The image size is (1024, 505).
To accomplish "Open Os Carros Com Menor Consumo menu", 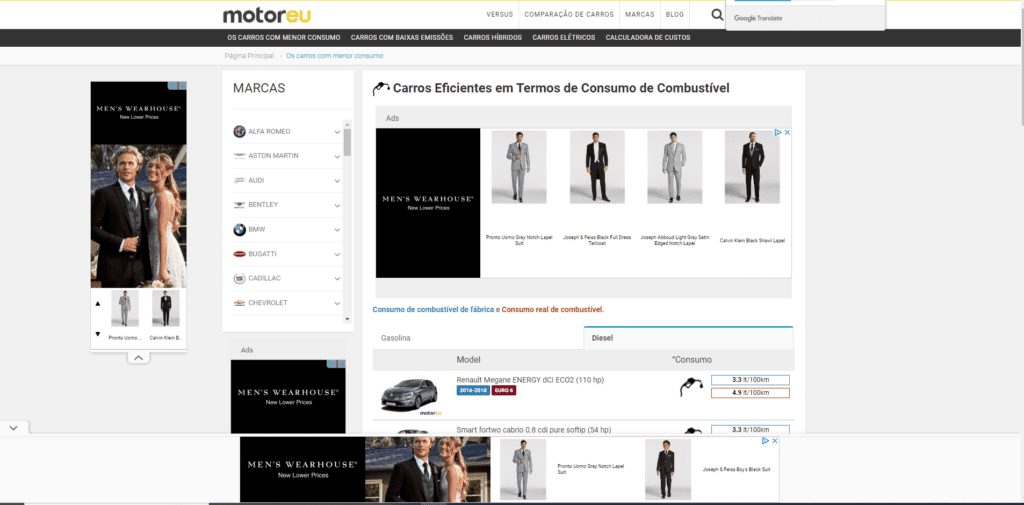I will [x=284, y=38].
